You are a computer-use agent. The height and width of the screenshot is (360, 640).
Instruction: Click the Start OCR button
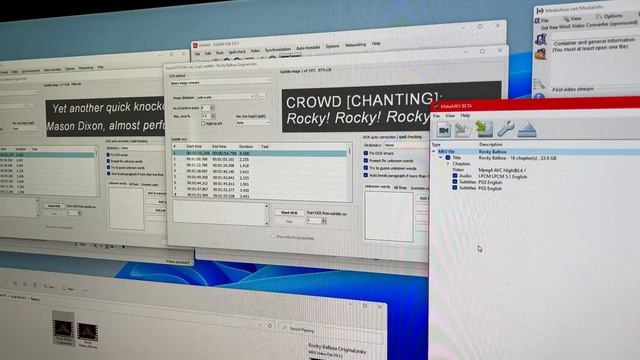(x=289, y=213)
